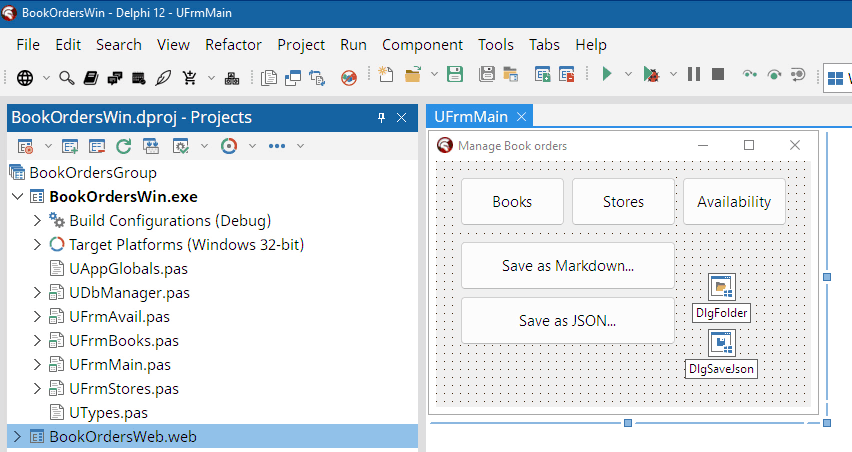Image resolution: width=852 pixels, height=452 pixels.
Task: Click the add file to project icon
Action: click(x=542, y=74)
